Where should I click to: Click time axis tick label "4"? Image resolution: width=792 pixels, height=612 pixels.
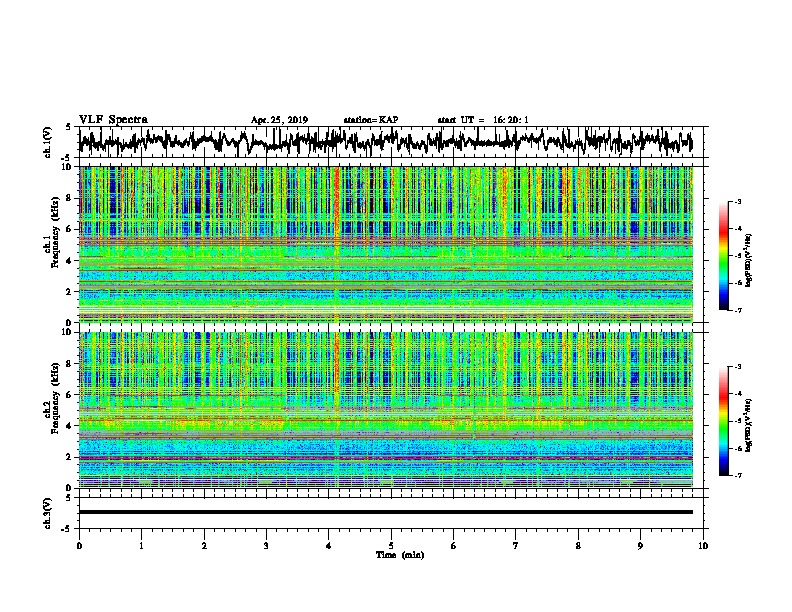(x=329, y=546)
